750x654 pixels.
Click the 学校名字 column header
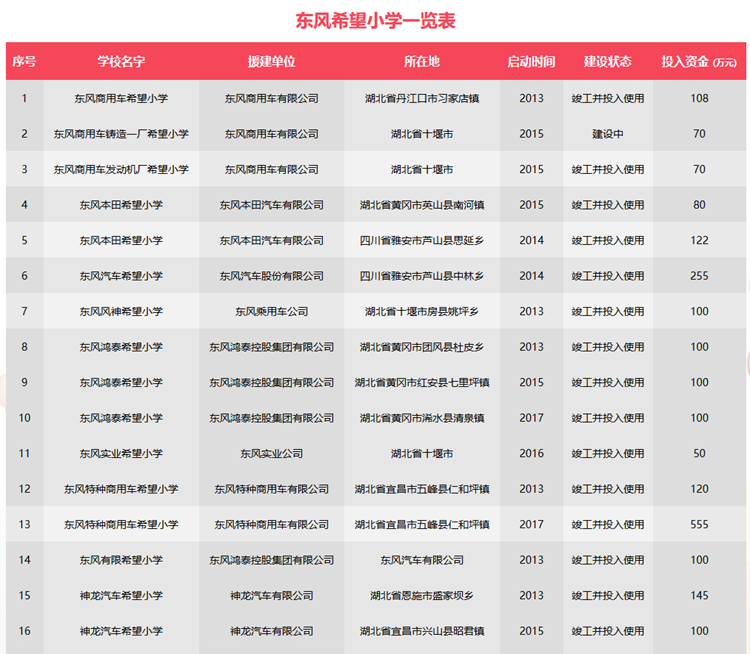(x=121, y=61)
